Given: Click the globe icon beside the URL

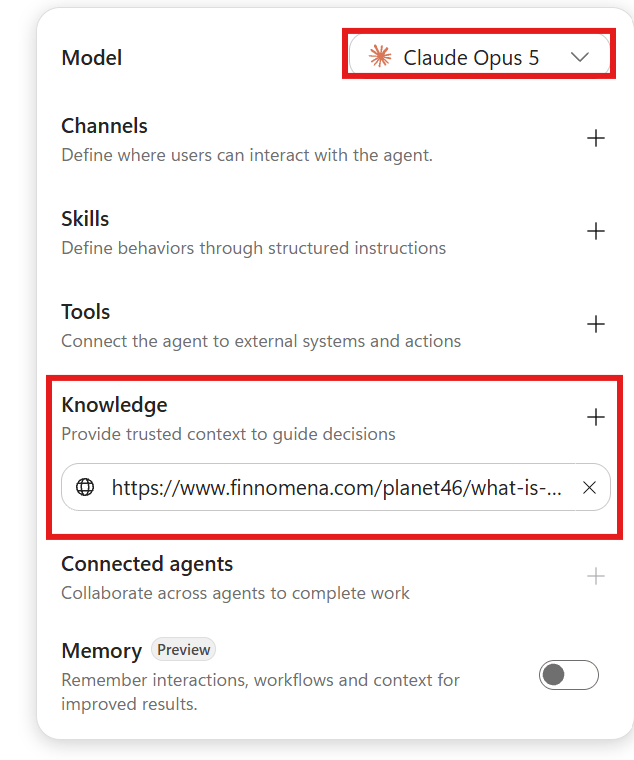Looking at the screenshot, I should pyautogui.click(x=85, y=487).
